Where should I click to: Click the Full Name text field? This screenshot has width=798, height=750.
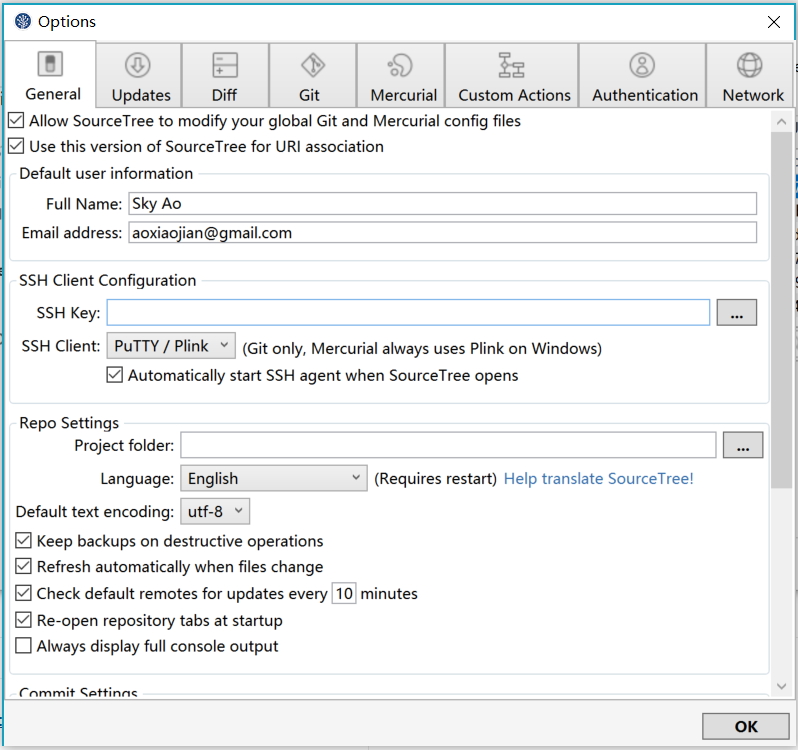point(441,203)
